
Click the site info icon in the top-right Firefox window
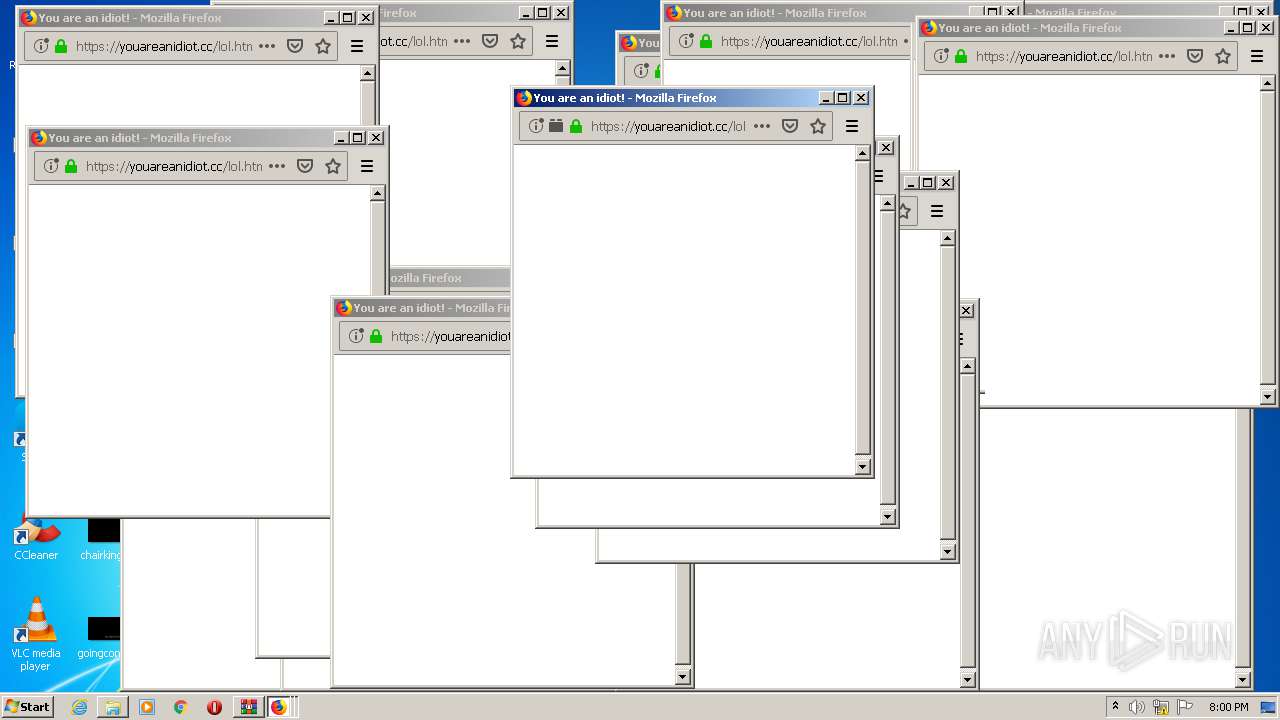pyautogui.click(x=941, y=56)
